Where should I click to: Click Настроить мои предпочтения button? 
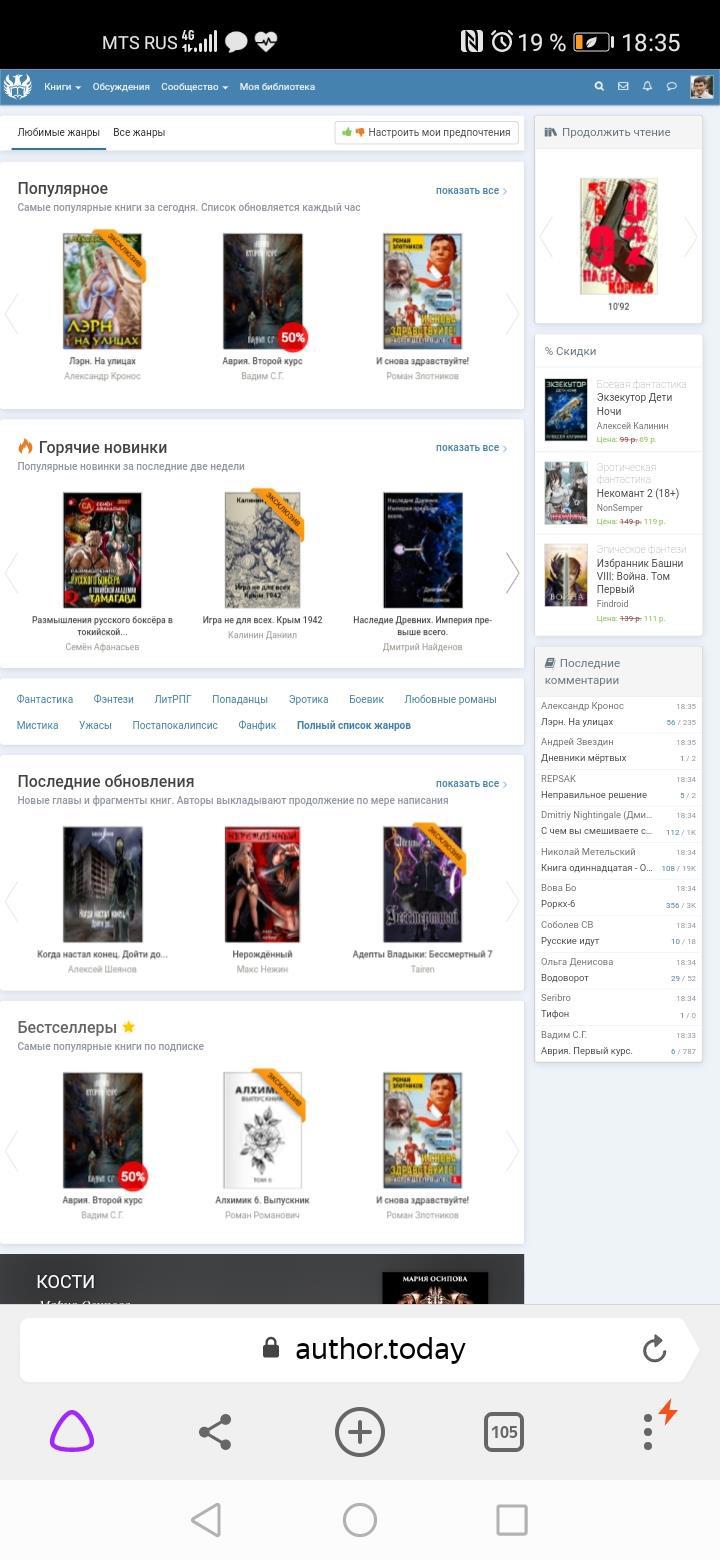(427, 132)
